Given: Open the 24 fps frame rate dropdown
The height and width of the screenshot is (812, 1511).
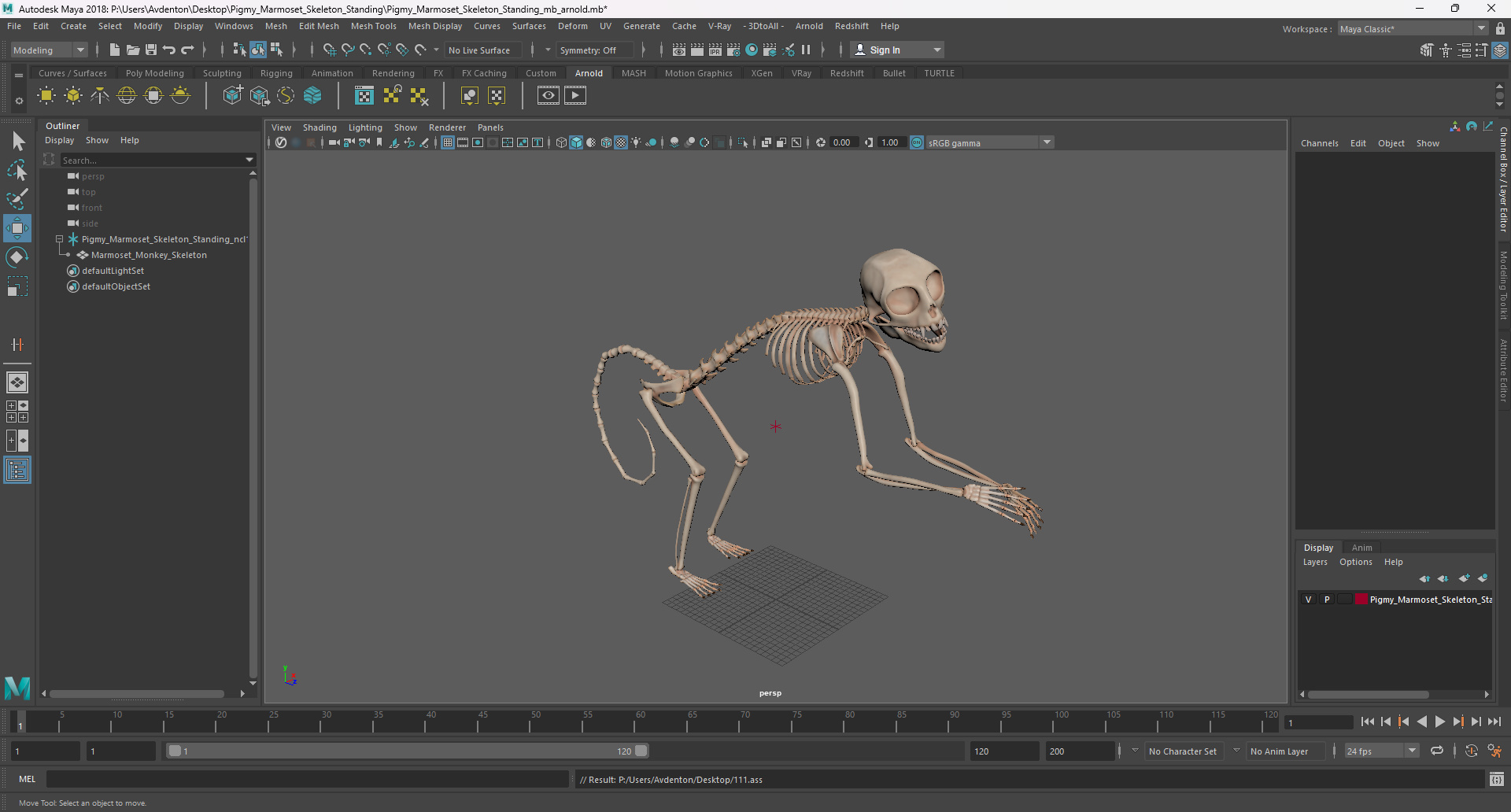Looking at the screenshot, I should (1381, 751).
